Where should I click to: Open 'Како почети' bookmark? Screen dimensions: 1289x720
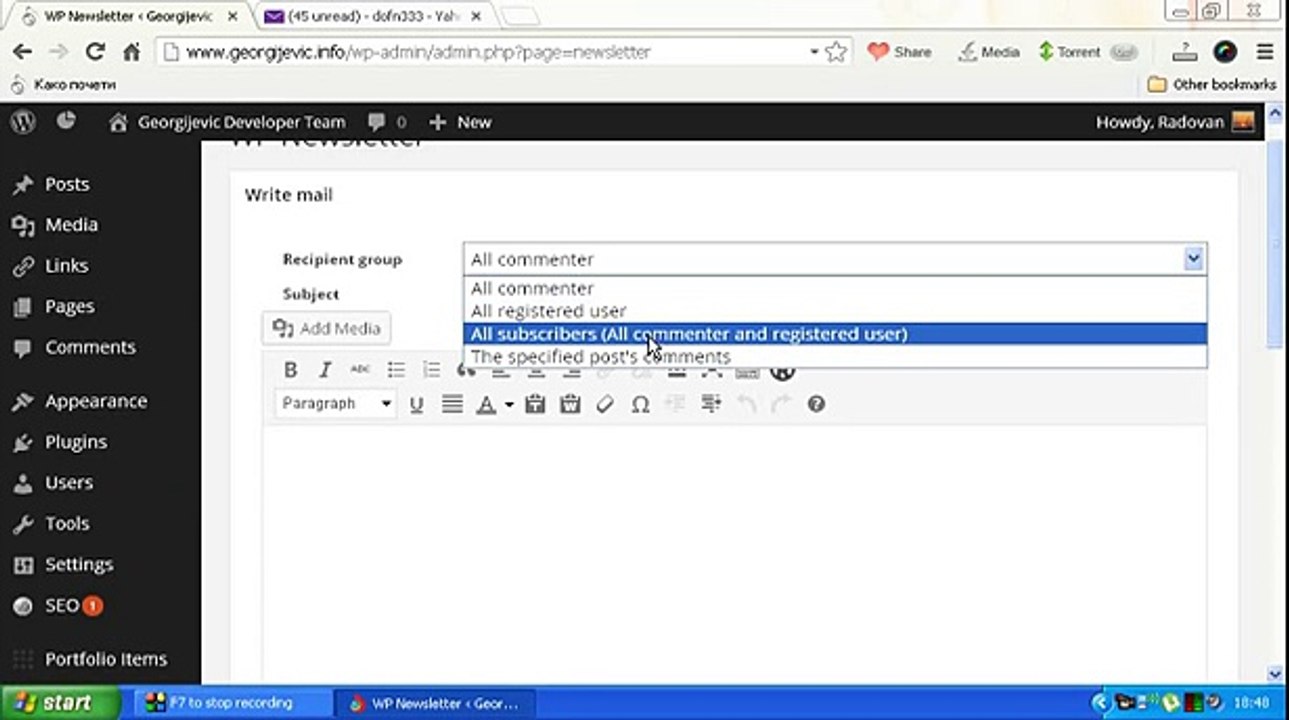64,84
